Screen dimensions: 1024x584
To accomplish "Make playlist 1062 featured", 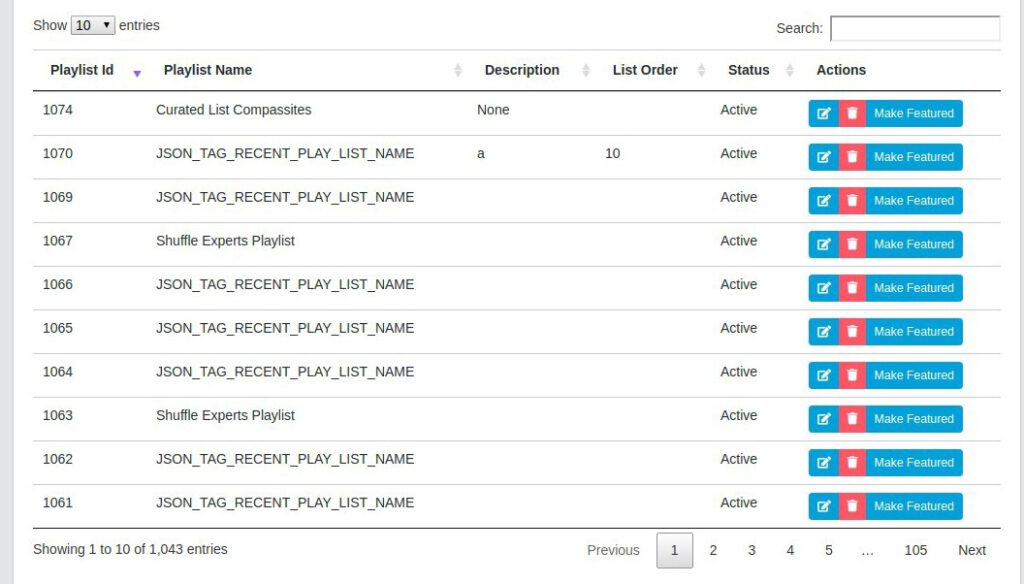I will 914,462.
